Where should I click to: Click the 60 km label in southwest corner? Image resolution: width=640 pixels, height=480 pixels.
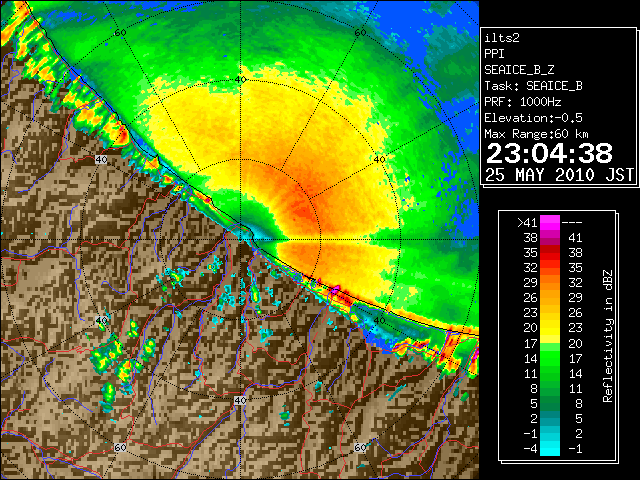tap(120, 447)
